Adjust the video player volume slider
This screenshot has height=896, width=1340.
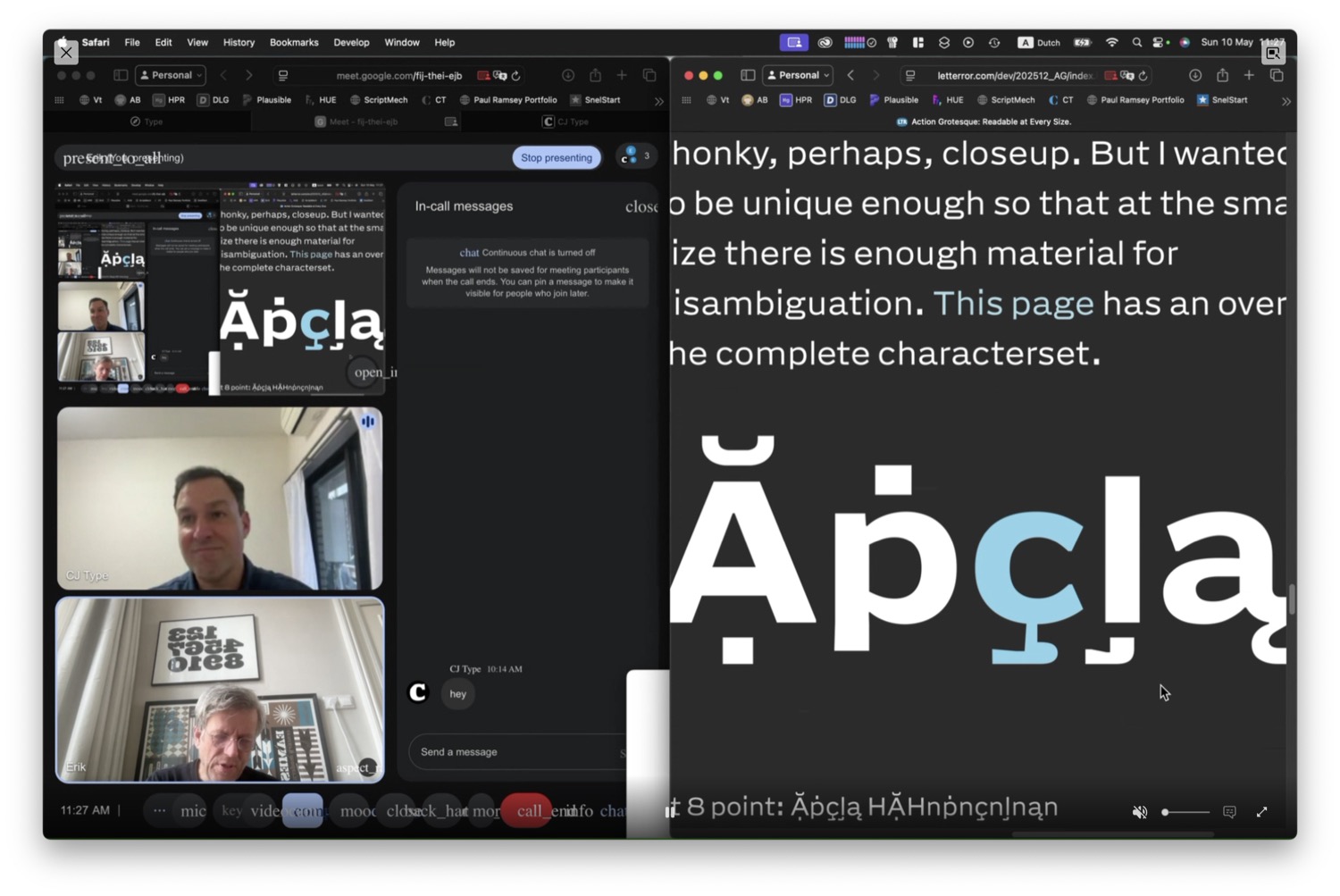[1185, 812]
